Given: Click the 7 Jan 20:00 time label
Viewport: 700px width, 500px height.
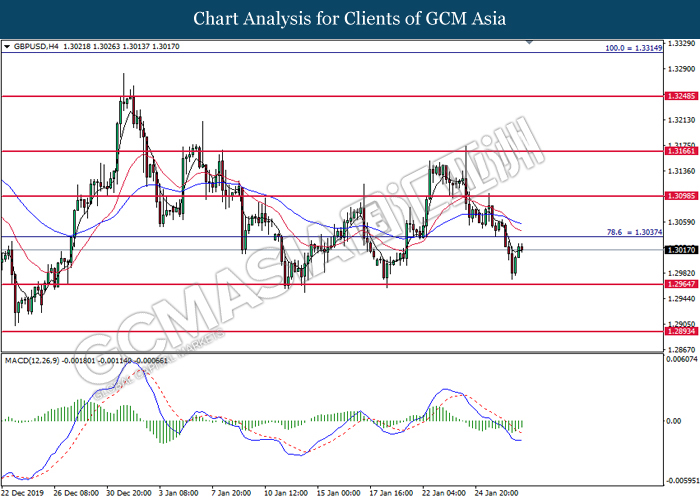Looking at the screenshot, I should (231, 493).
